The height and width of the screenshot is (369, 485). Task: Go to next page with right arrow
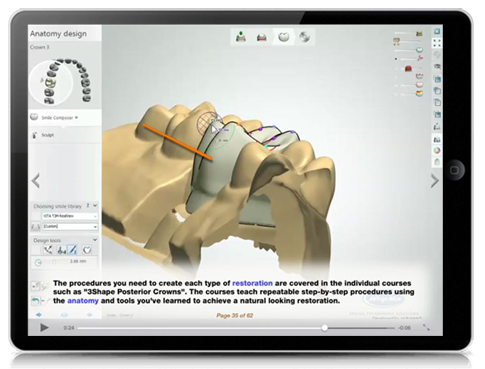coord(434,181)
